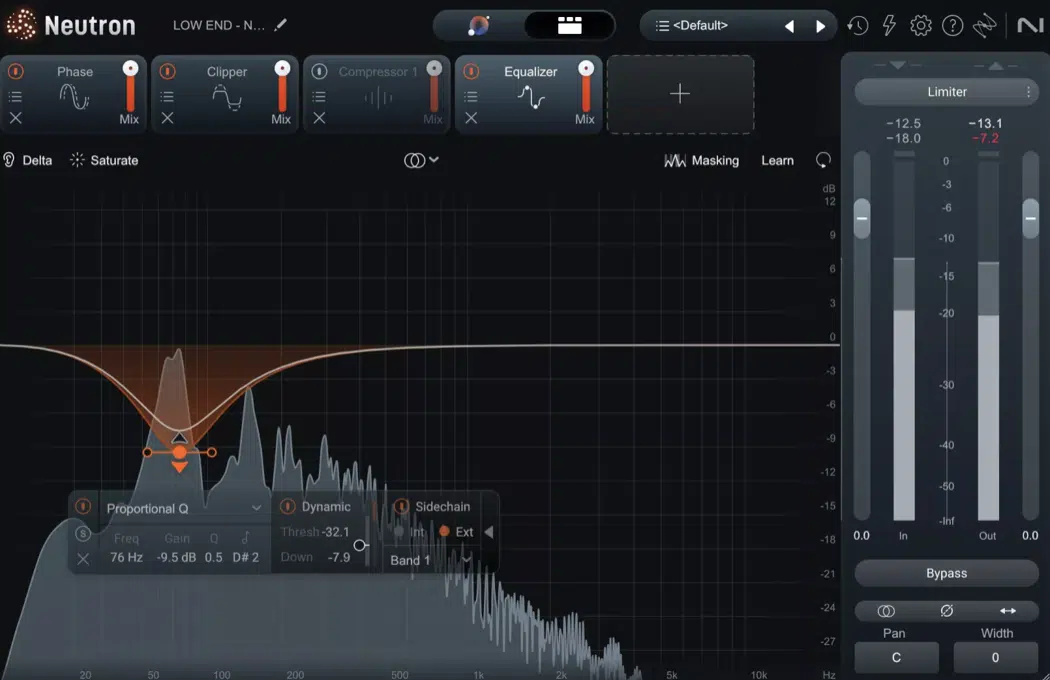Click the Limiter button
Screen dimensions: 1050x680
coord(946,92)
